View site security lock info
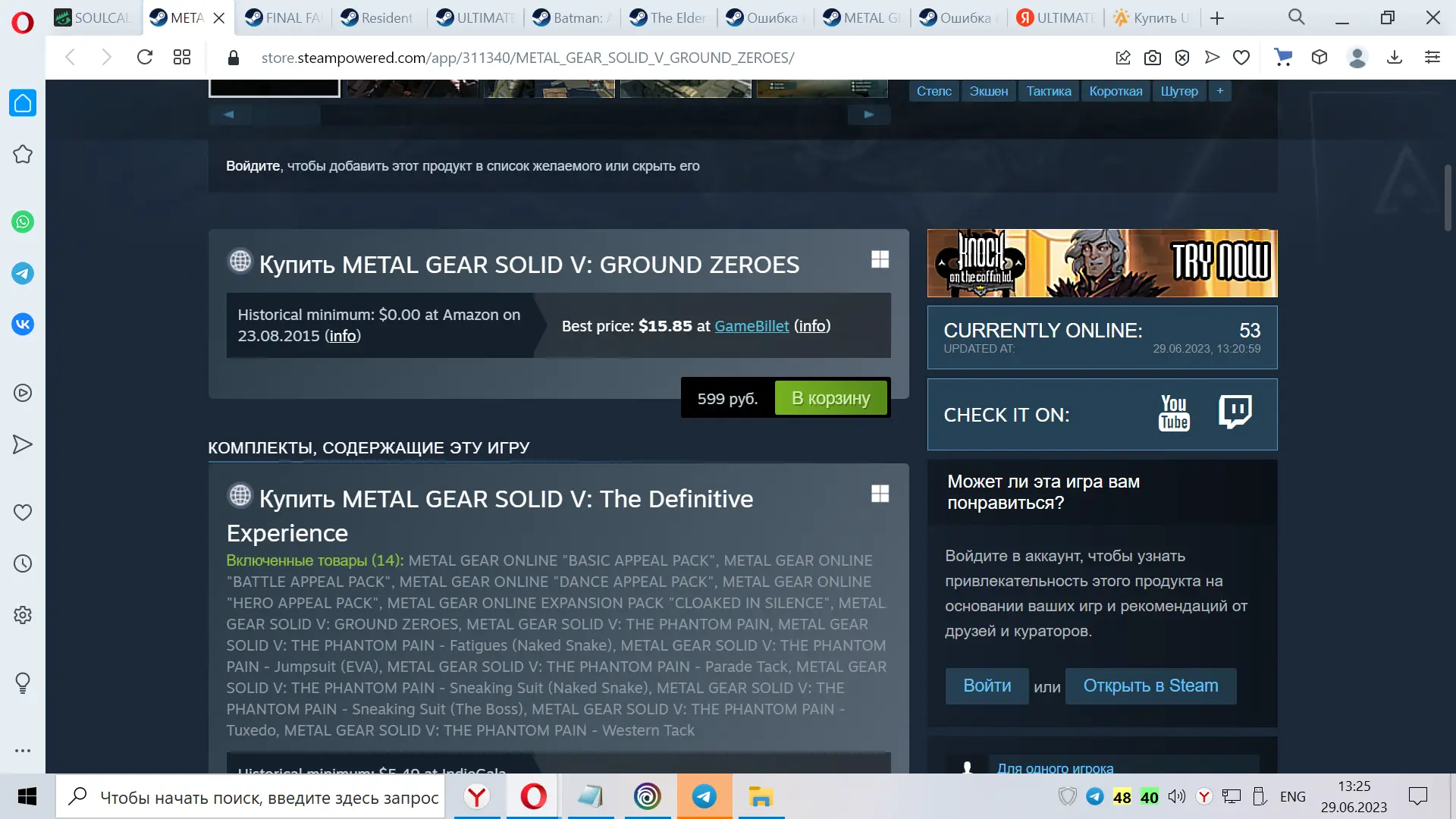This screenshot has width=1456, height=819. coord(234,58)
